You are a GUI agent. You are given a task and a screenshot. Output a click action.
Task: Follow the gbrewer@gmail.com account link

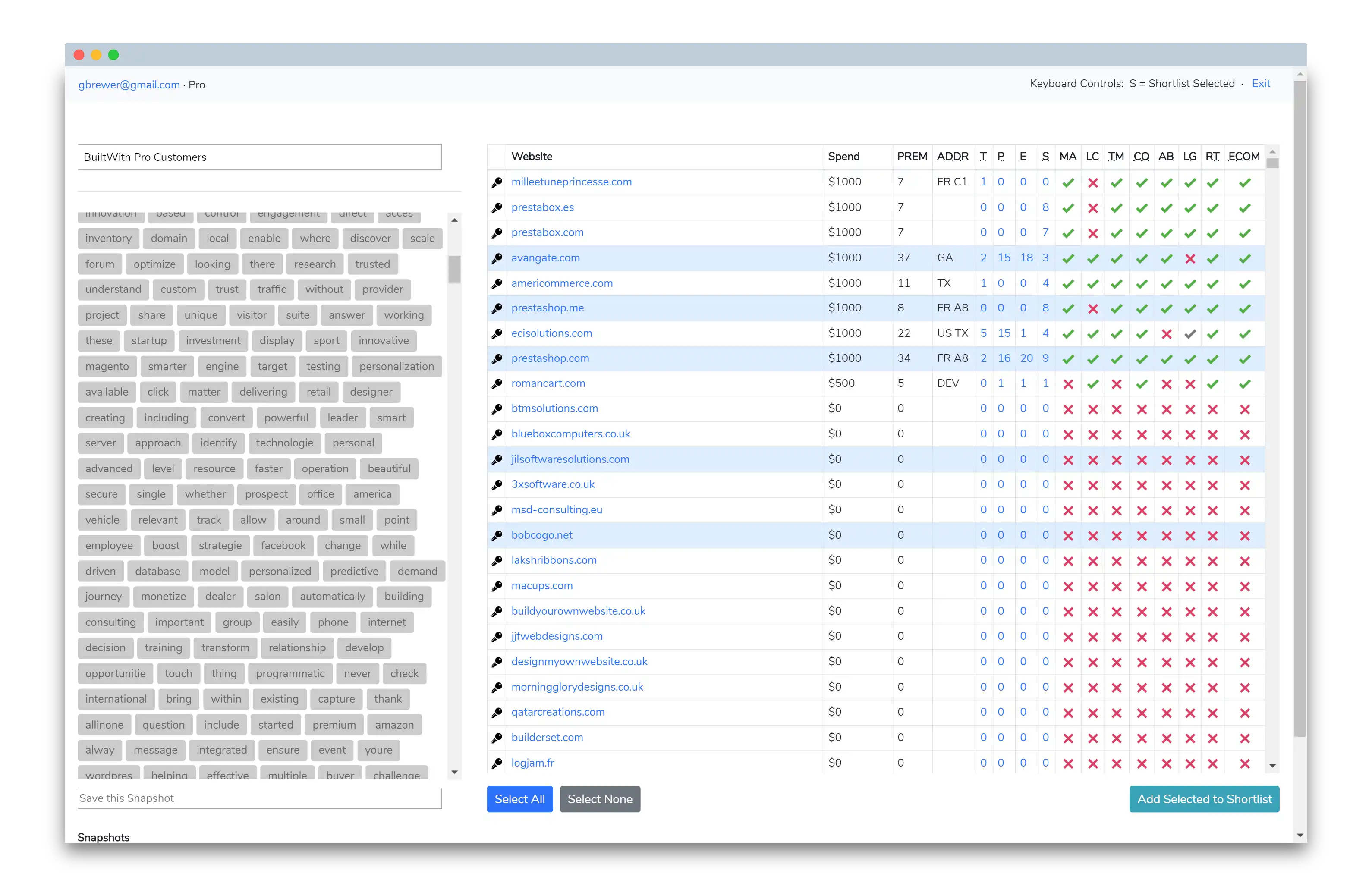129,85
